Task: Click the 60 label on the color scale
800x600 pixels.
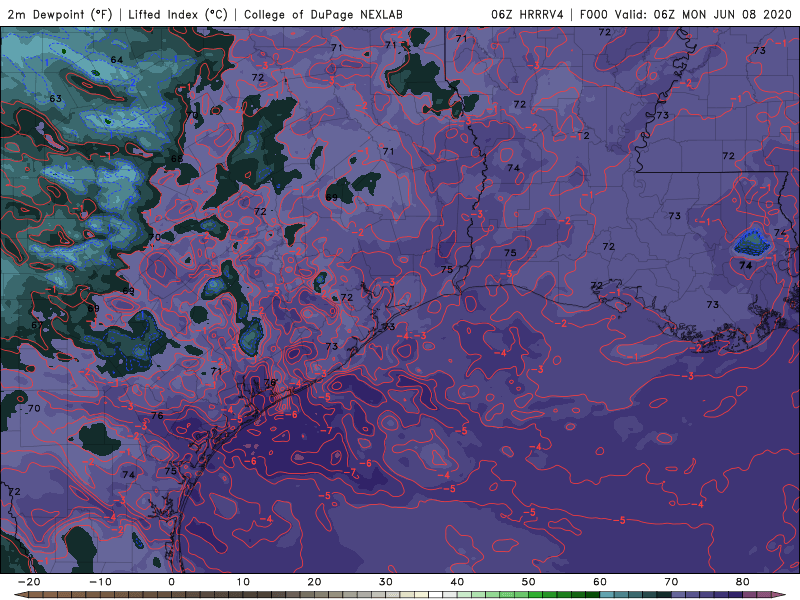Action: (600, 582)
